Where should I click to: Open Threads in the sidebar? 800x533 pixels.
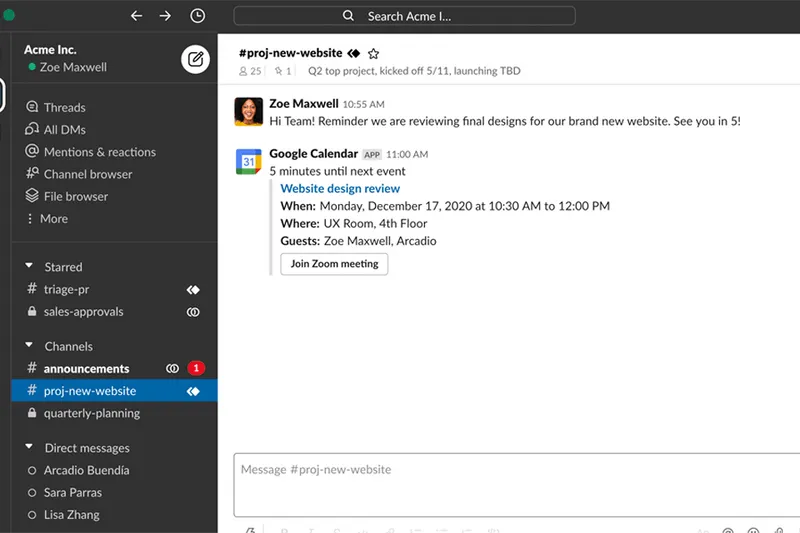pyautogui.click(x=64, y=107)
